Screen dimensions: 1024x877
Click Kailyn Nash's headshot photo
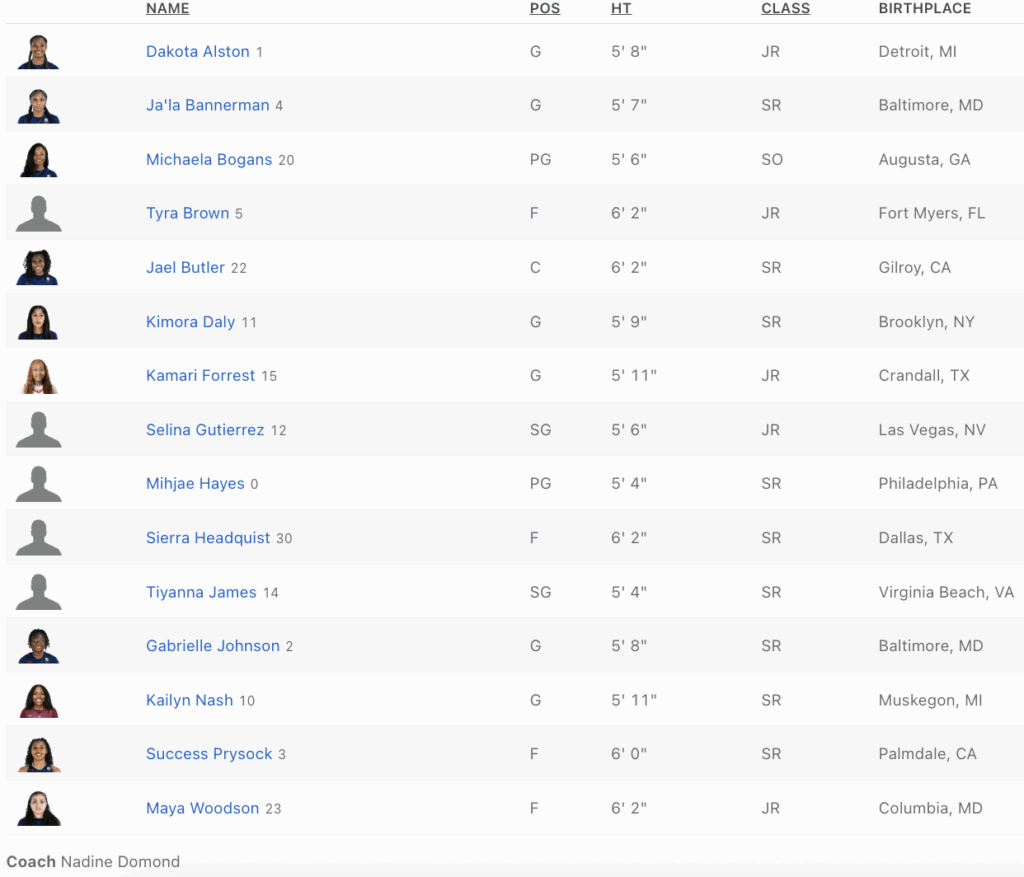[39, 700]
